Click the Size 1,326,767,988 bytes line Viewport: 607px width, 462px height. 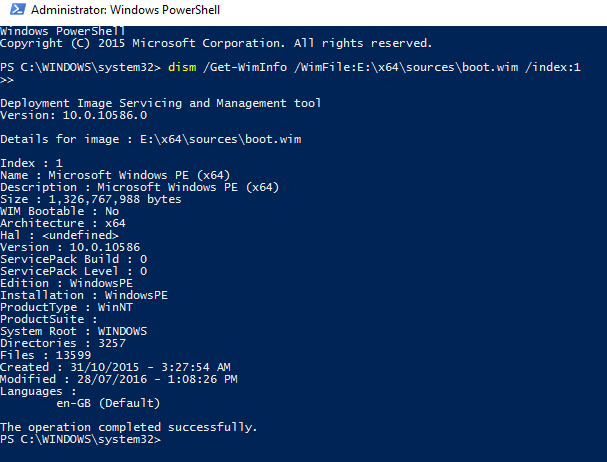[x=91, y=199]
